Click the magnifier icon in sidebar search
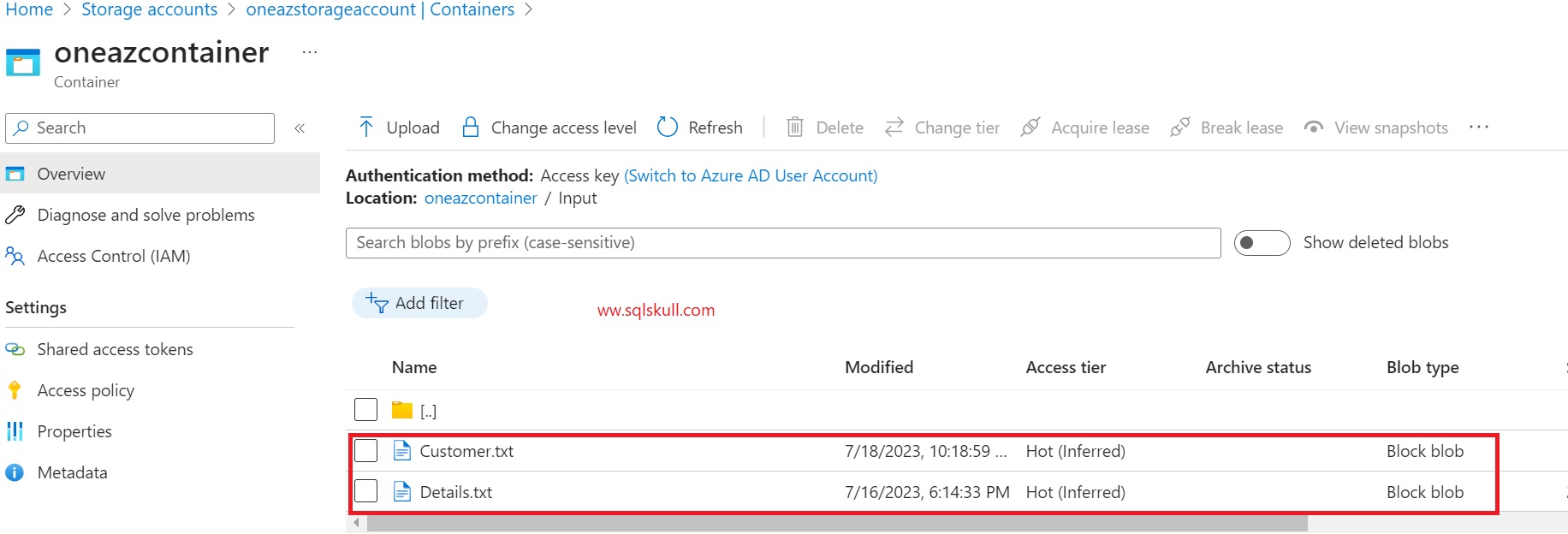 (22, 128)
